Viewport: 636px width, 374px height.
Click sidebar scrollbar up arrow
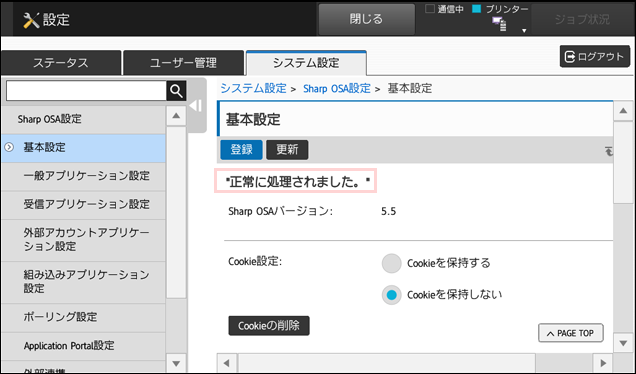coord(176,116)
